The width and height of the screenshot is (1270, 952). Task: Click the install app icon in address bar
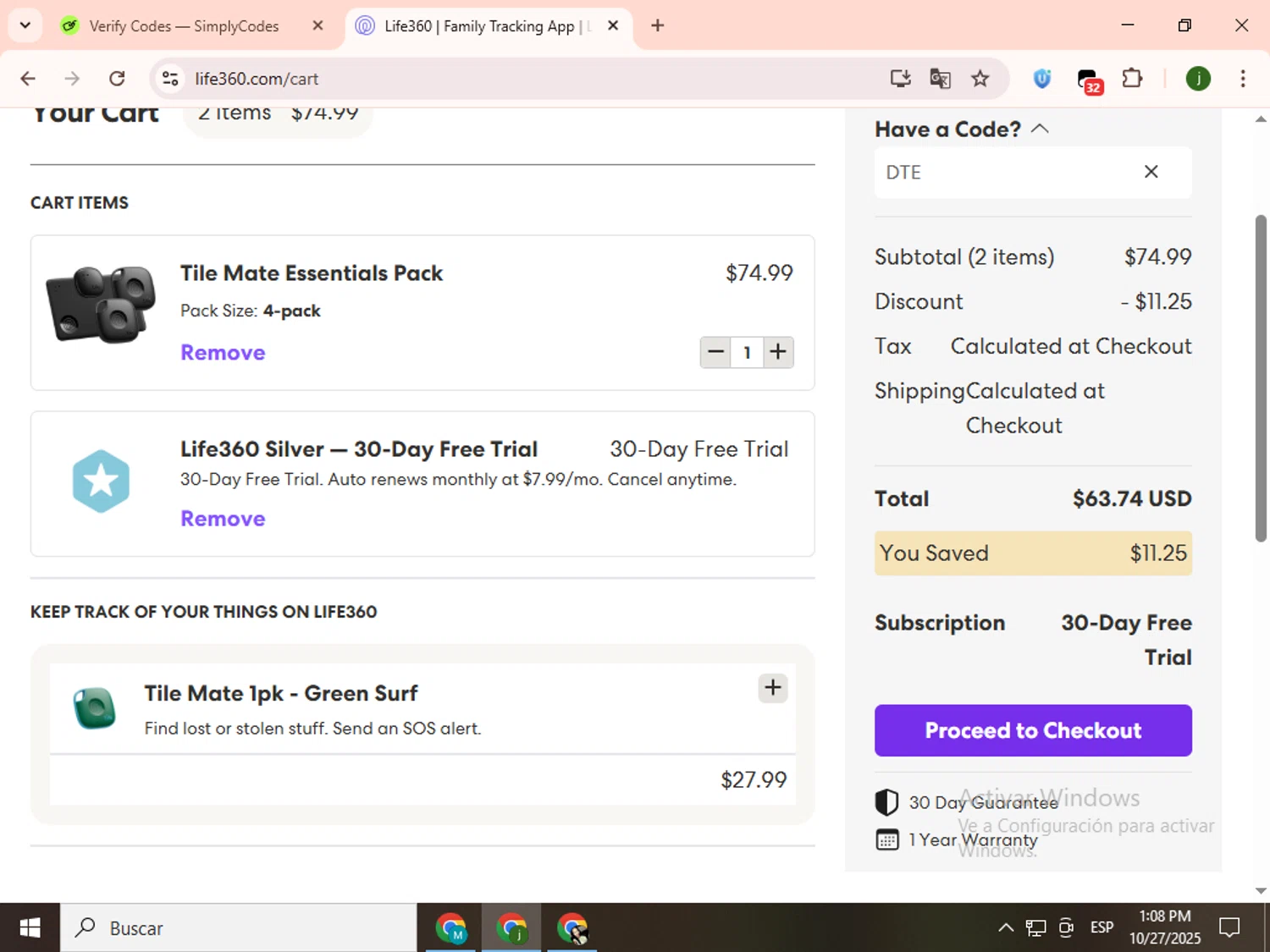tap(900, 79)
